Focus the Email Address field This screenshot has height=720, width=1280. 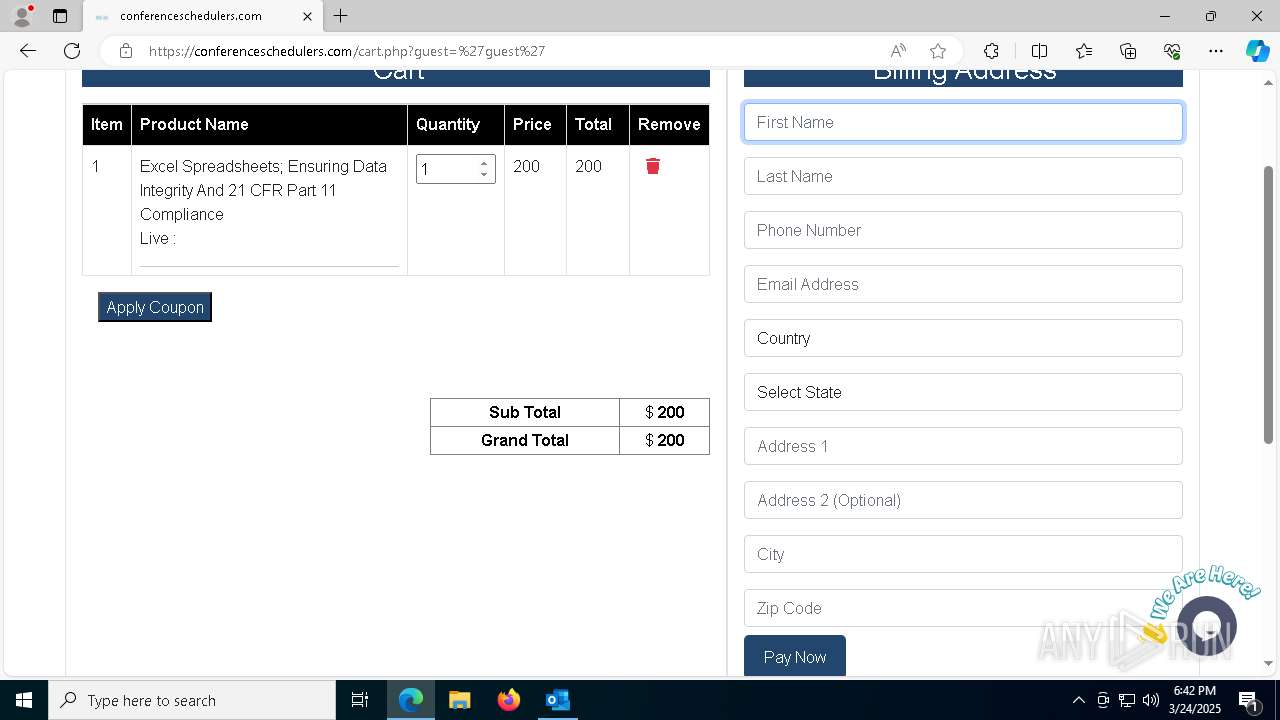(963, 284)
